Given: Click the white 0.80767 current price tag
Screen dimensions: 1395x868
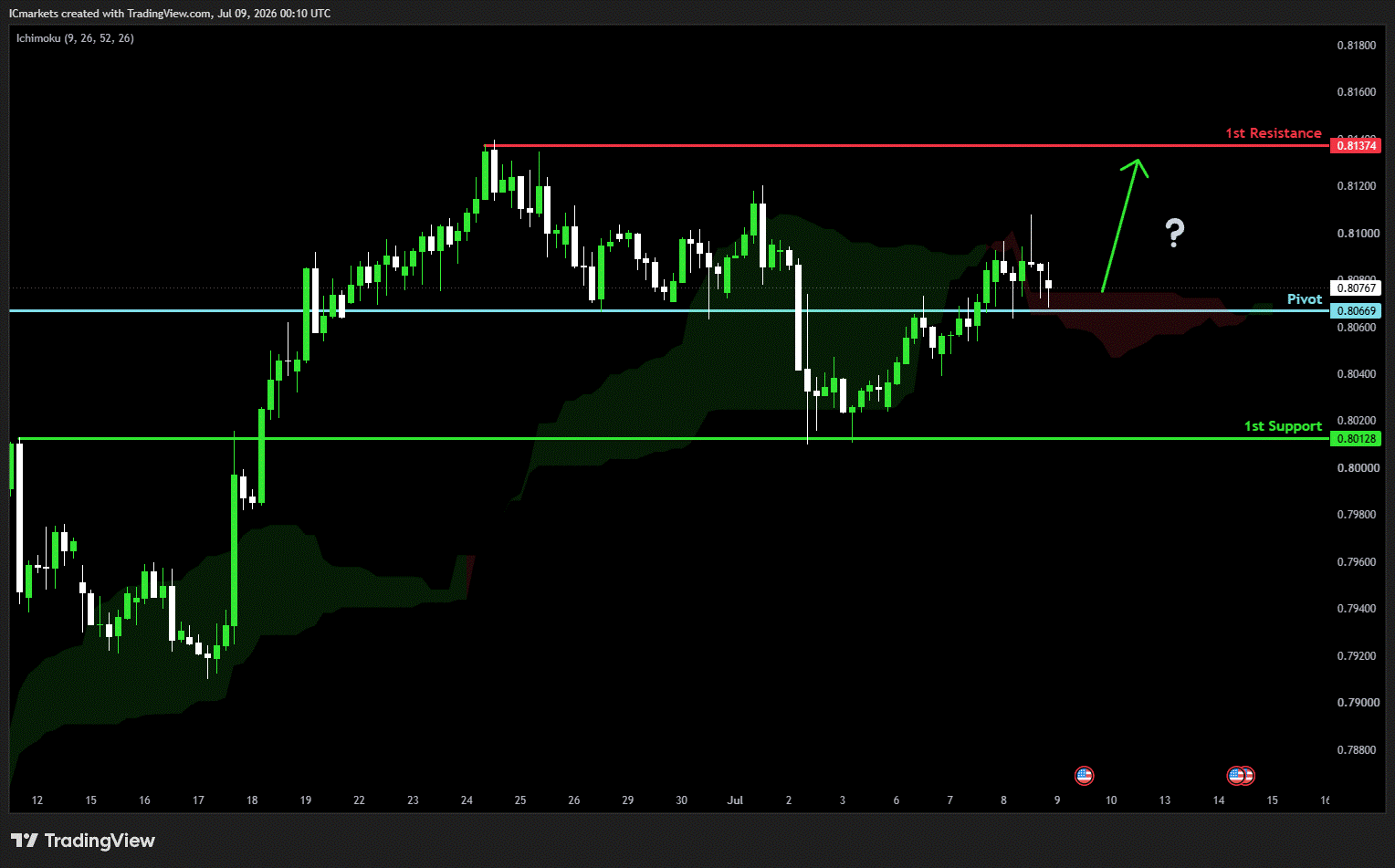Looking at the screenshot, I should [x=1356, y=288].
